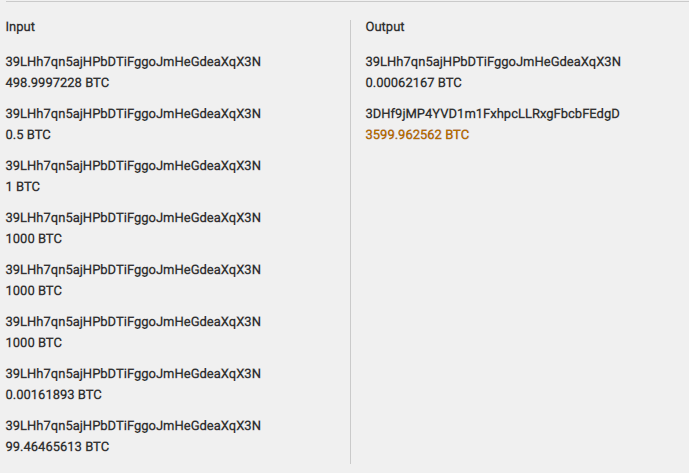Image resolution: width=689 pixels, height=473 pixels.
Task: Open output address 39LHh7qn5ajHPbDTiFggoJmHeGdeaXqX3N
Action: (x=493, y=62)
